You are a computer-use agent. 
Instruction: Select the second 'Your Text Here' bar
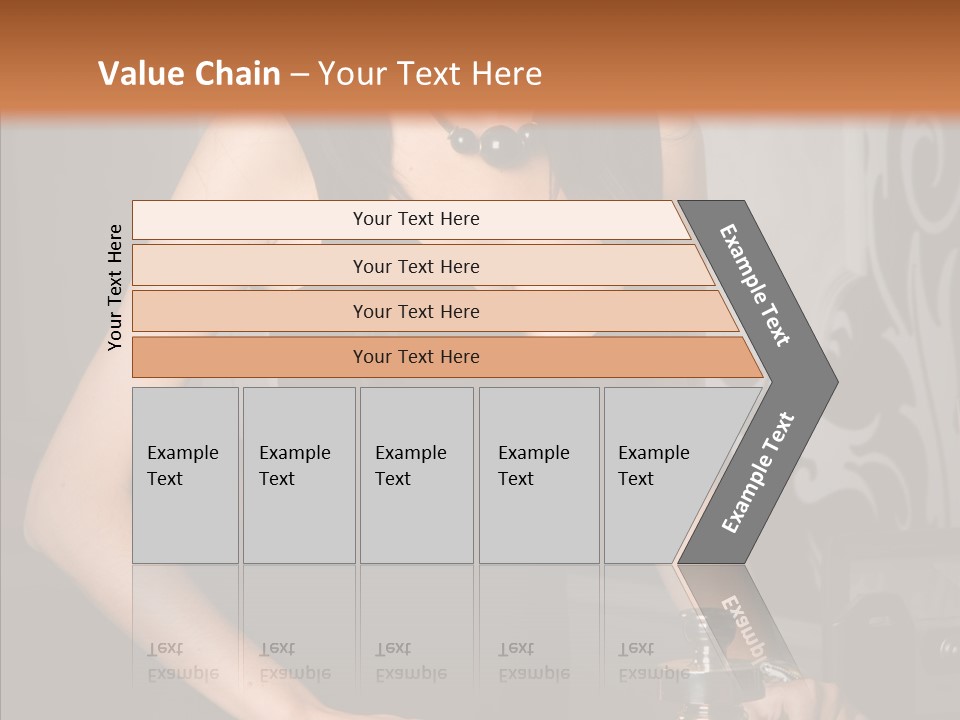tap(422, 266)
